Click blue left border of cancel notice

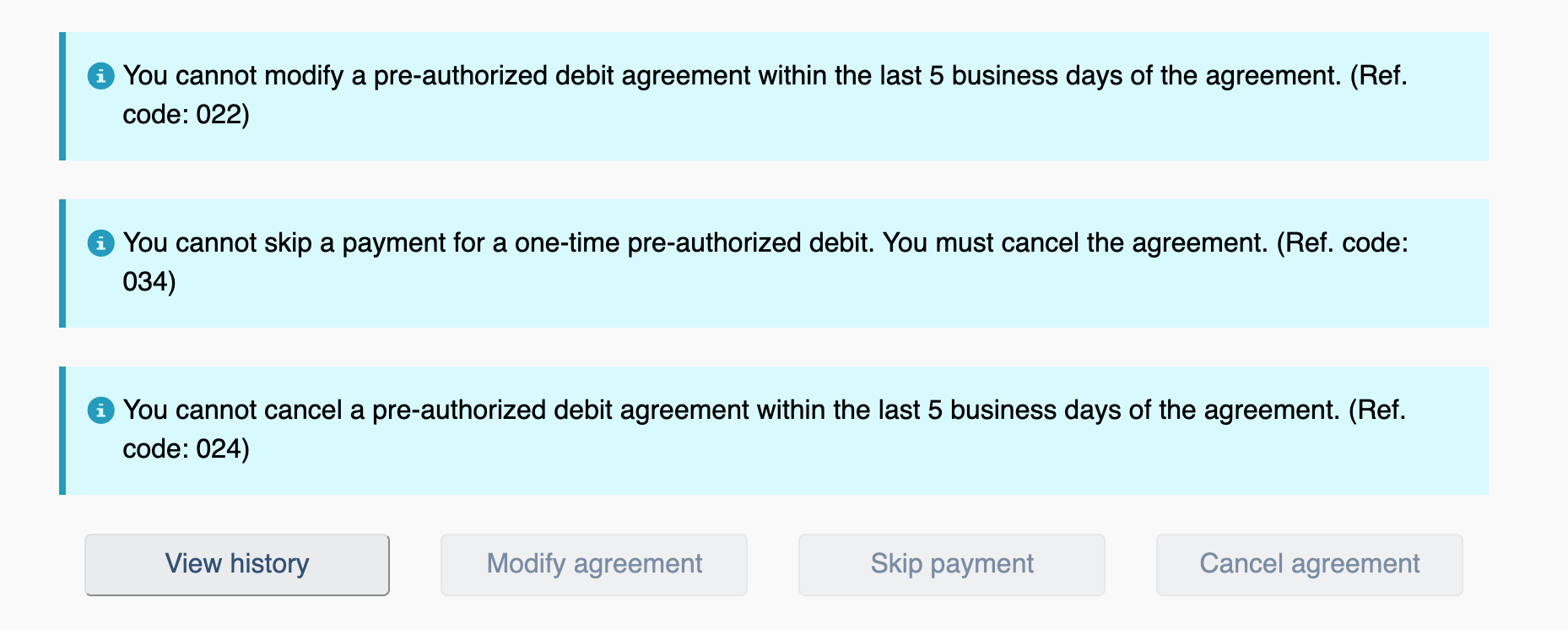[62, 431]
